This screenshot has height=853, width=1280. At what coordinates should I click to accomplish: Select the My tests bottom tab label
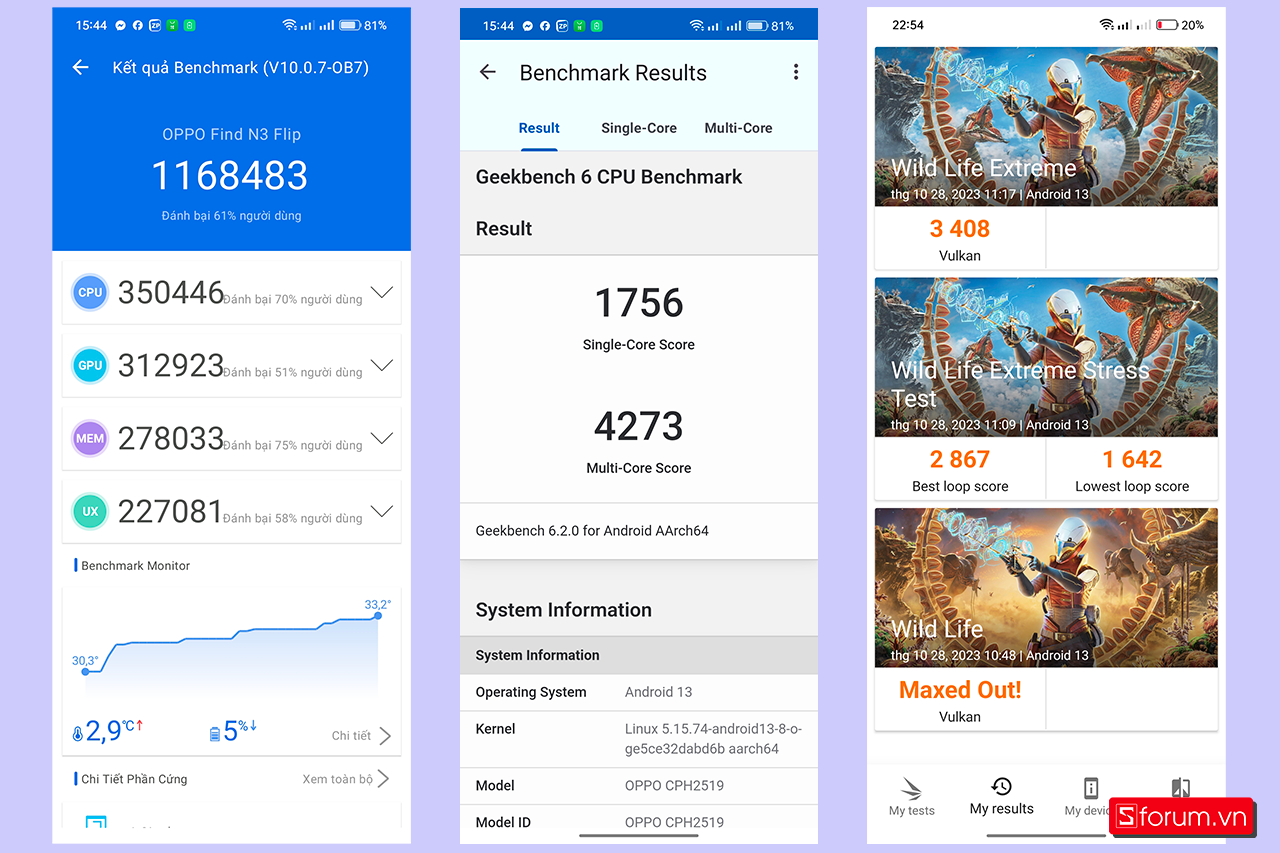click(912, 811)
